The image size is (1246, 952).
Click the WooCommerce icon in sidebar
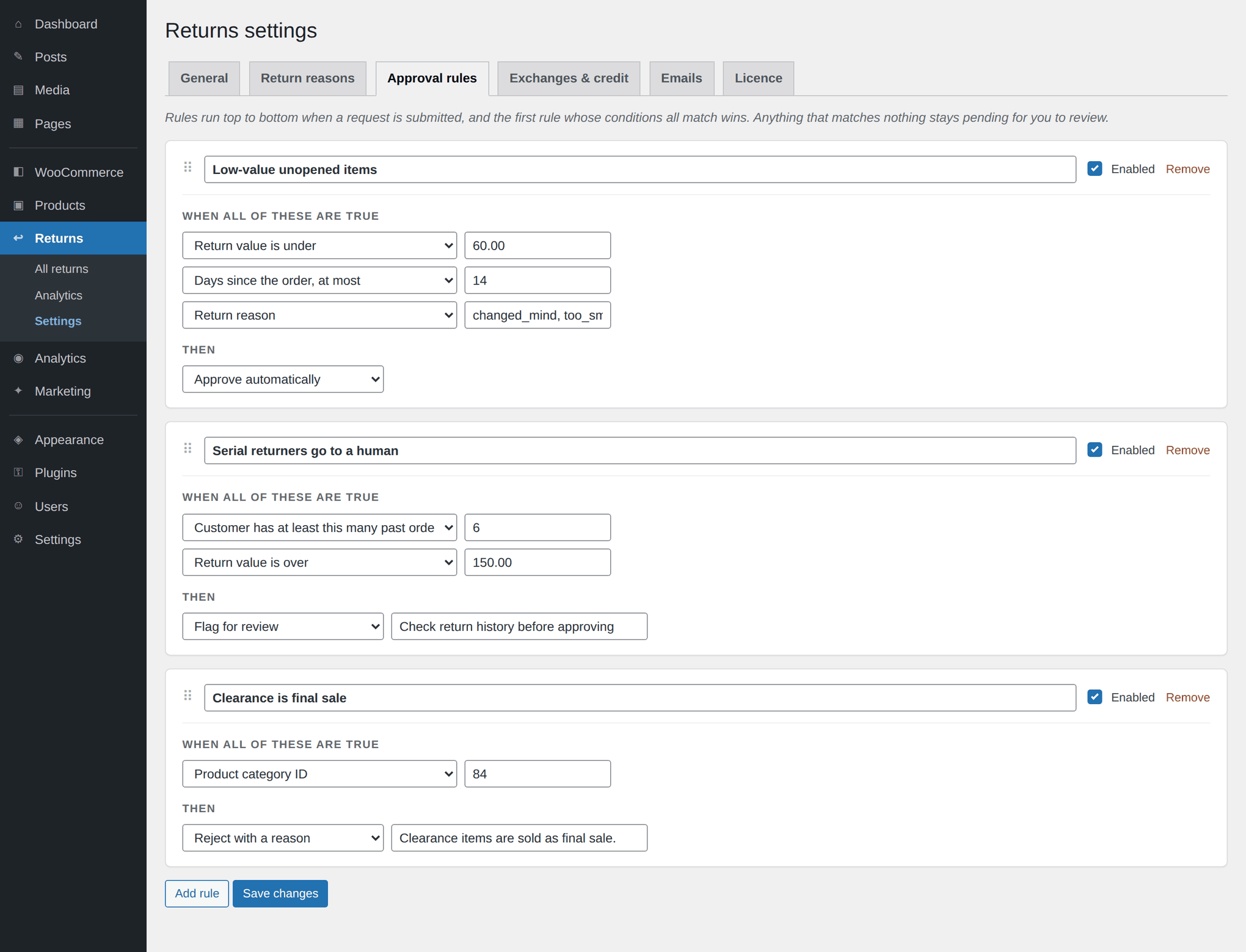point(18,172)
